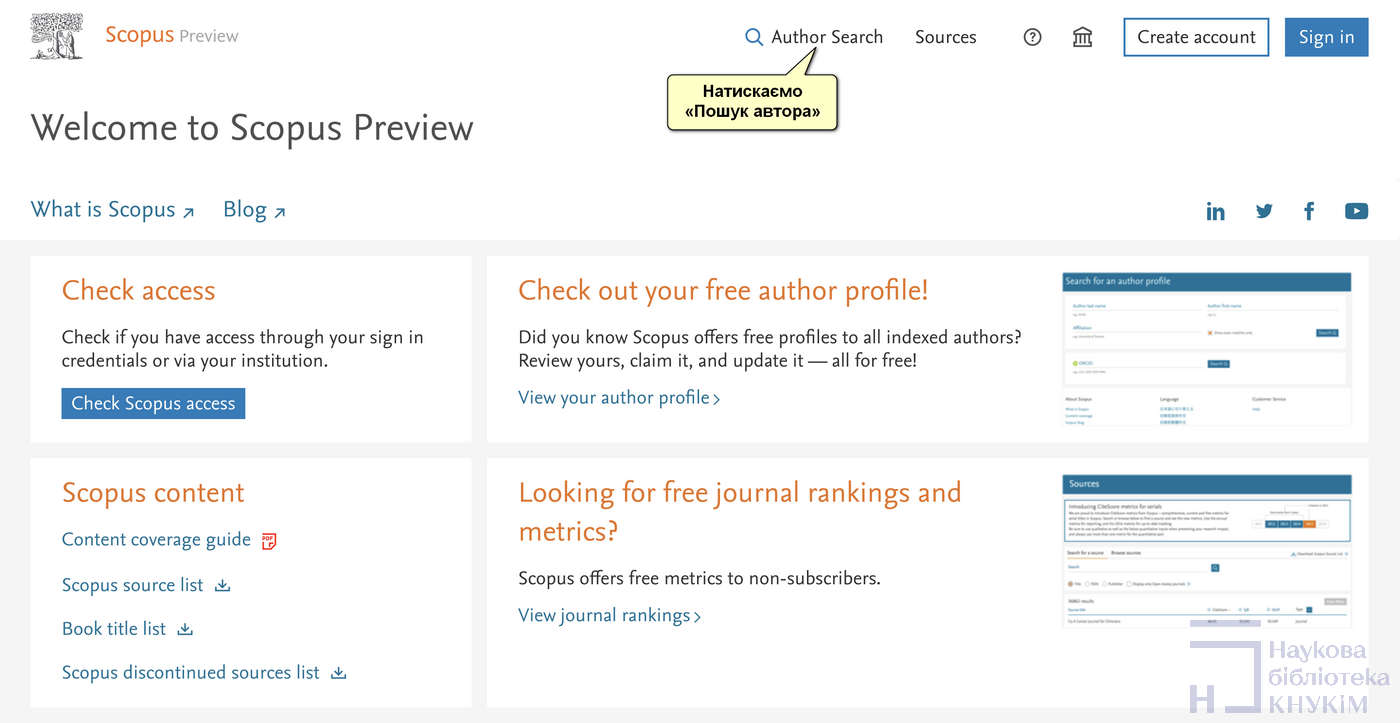Click the Author Search magnifier icon
The width and height of the screenshot is (1400, 723).
coord(754,37)
